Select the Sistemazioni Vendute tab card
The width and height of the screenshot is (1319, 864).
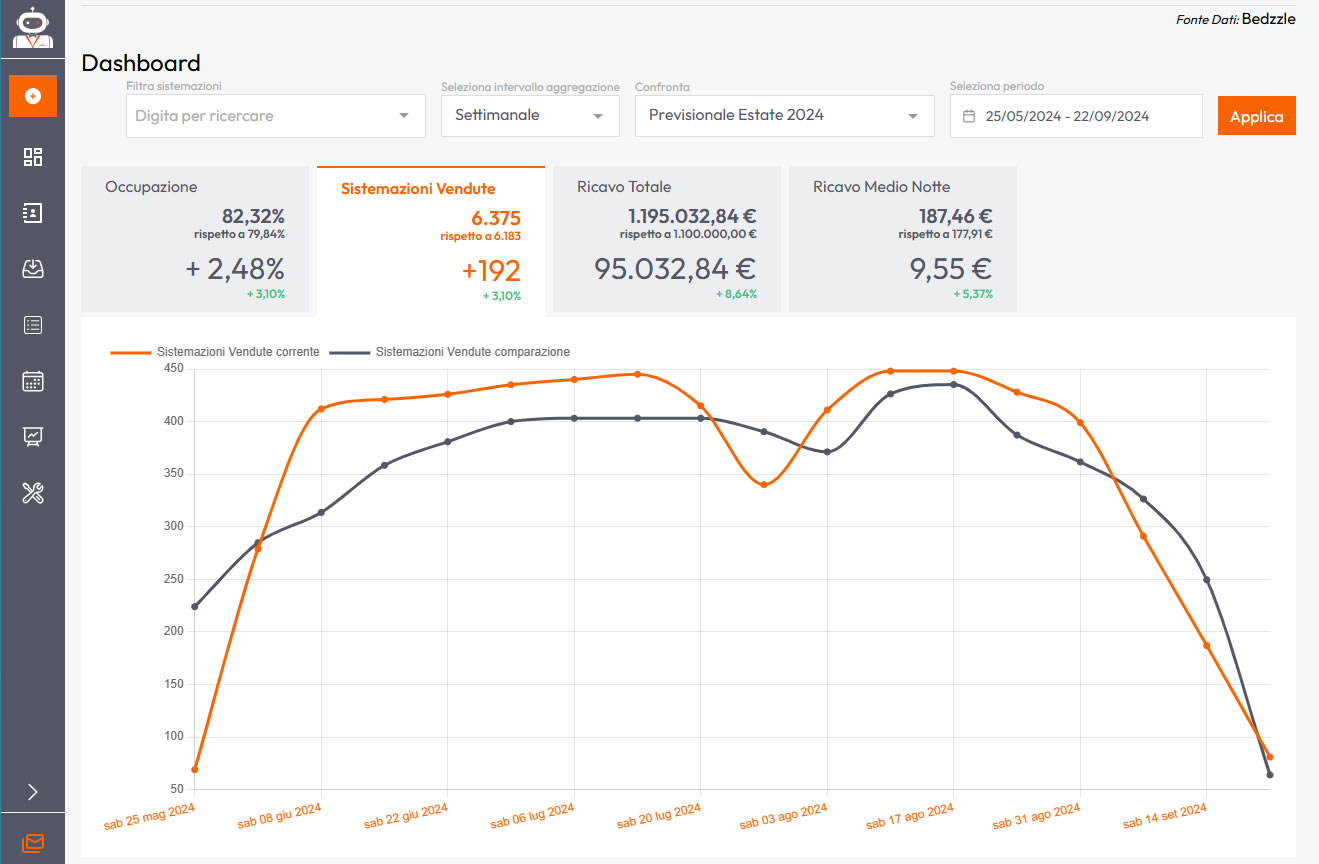pos(431,241)
